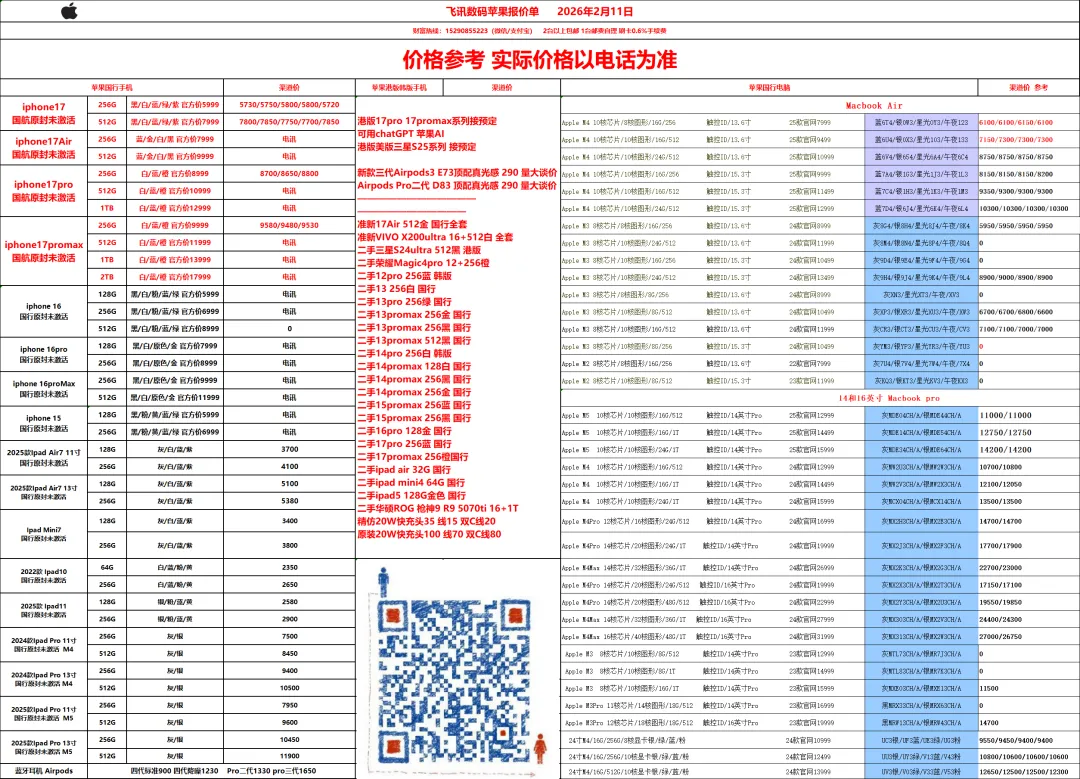
Task: Select the '2024款Ipad Pro 11寸' M4 cell
Action: (43, 645)
